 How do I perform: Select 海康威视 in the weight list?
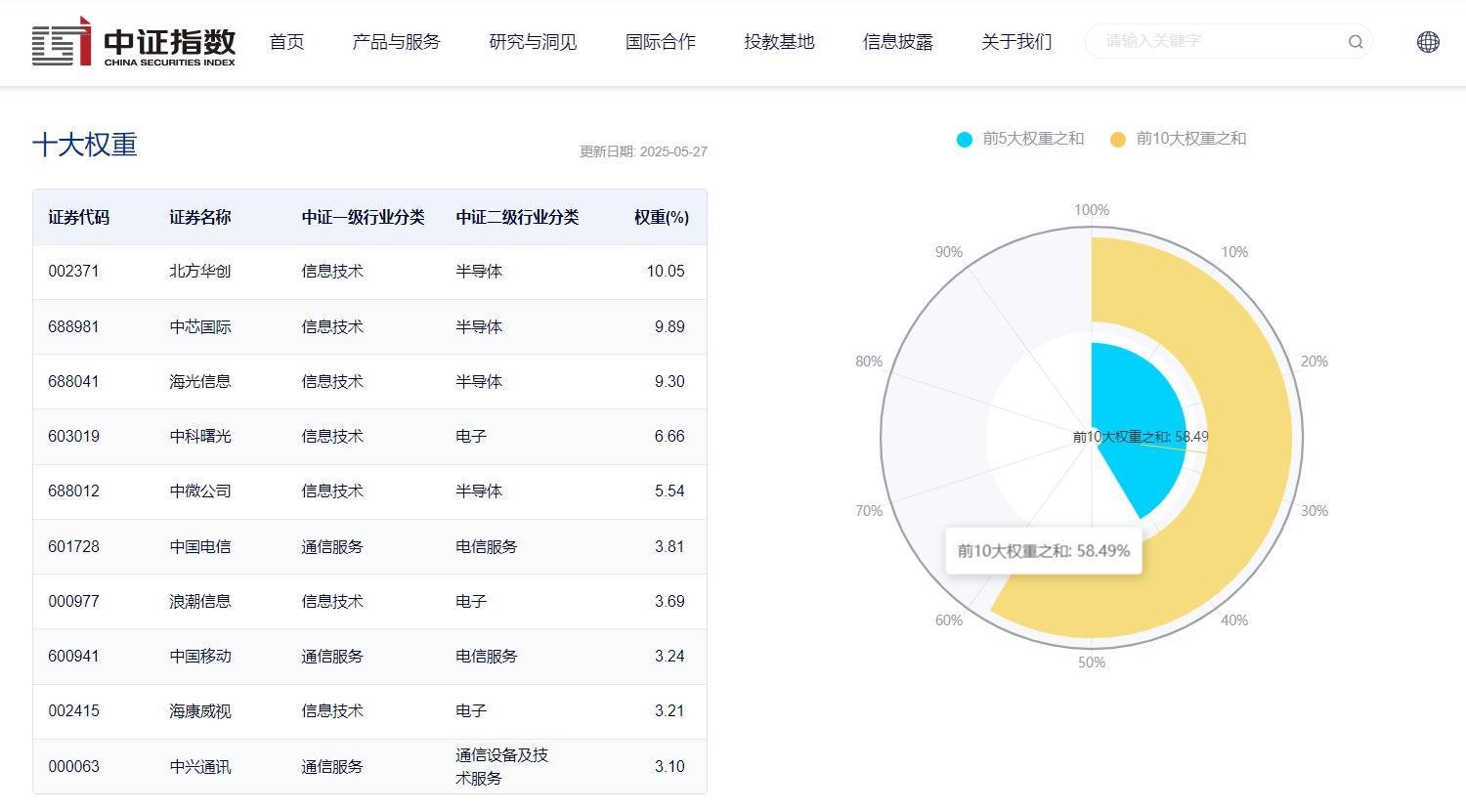point(201,711)
